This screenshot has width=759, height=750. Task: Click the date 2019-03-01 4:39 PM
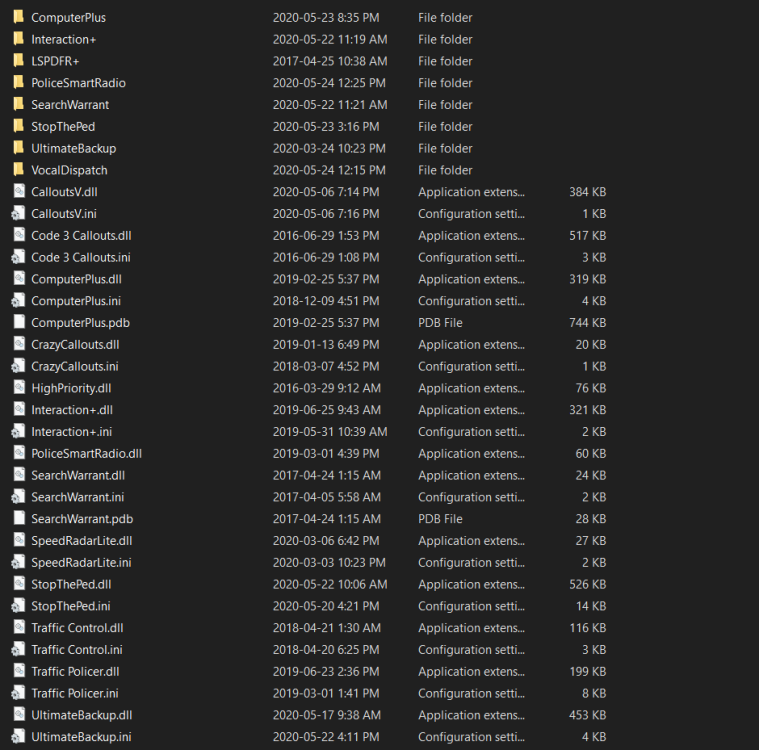(x=326, y=453)
